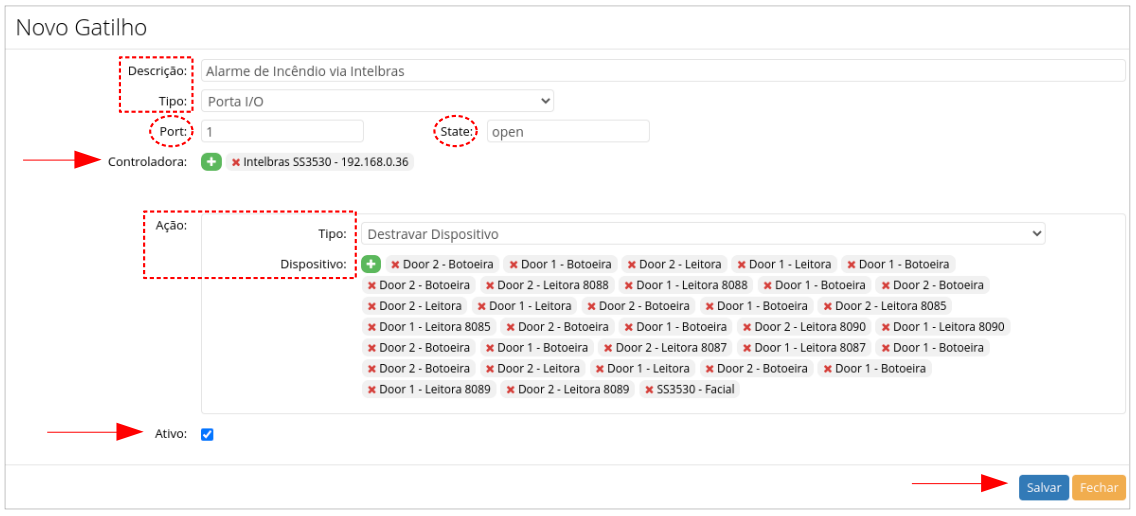Image resolution: width=1136 pixels, height=516 pixels.
Task: Delete the Door 2 - Leitora 8085 tag
Action: click(827, 306)
